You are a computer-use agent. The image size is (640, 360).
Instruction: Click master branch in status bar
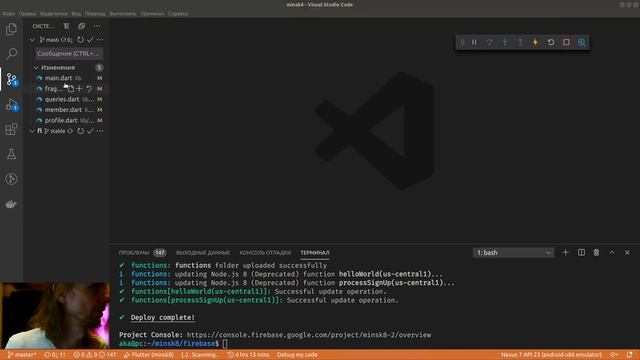point(22,355)
